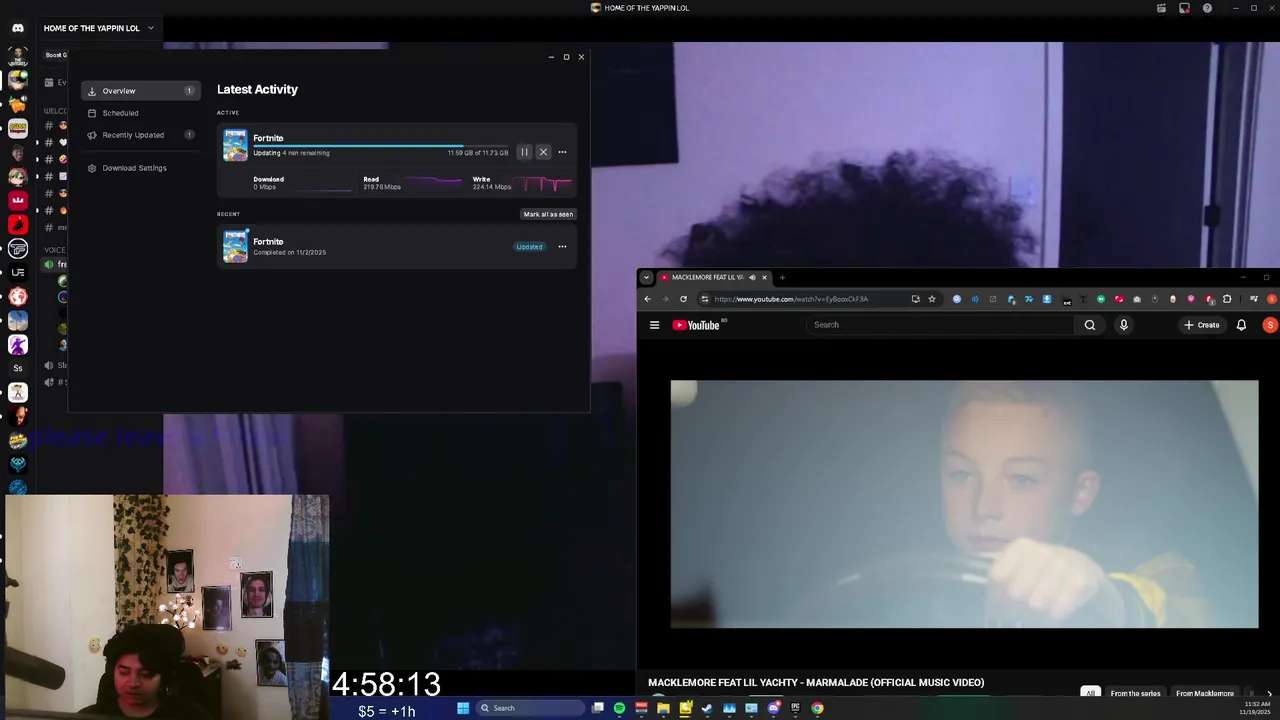Open Discord from the taskbar
Screen dimensions: 1280x720
click(773, 708)
